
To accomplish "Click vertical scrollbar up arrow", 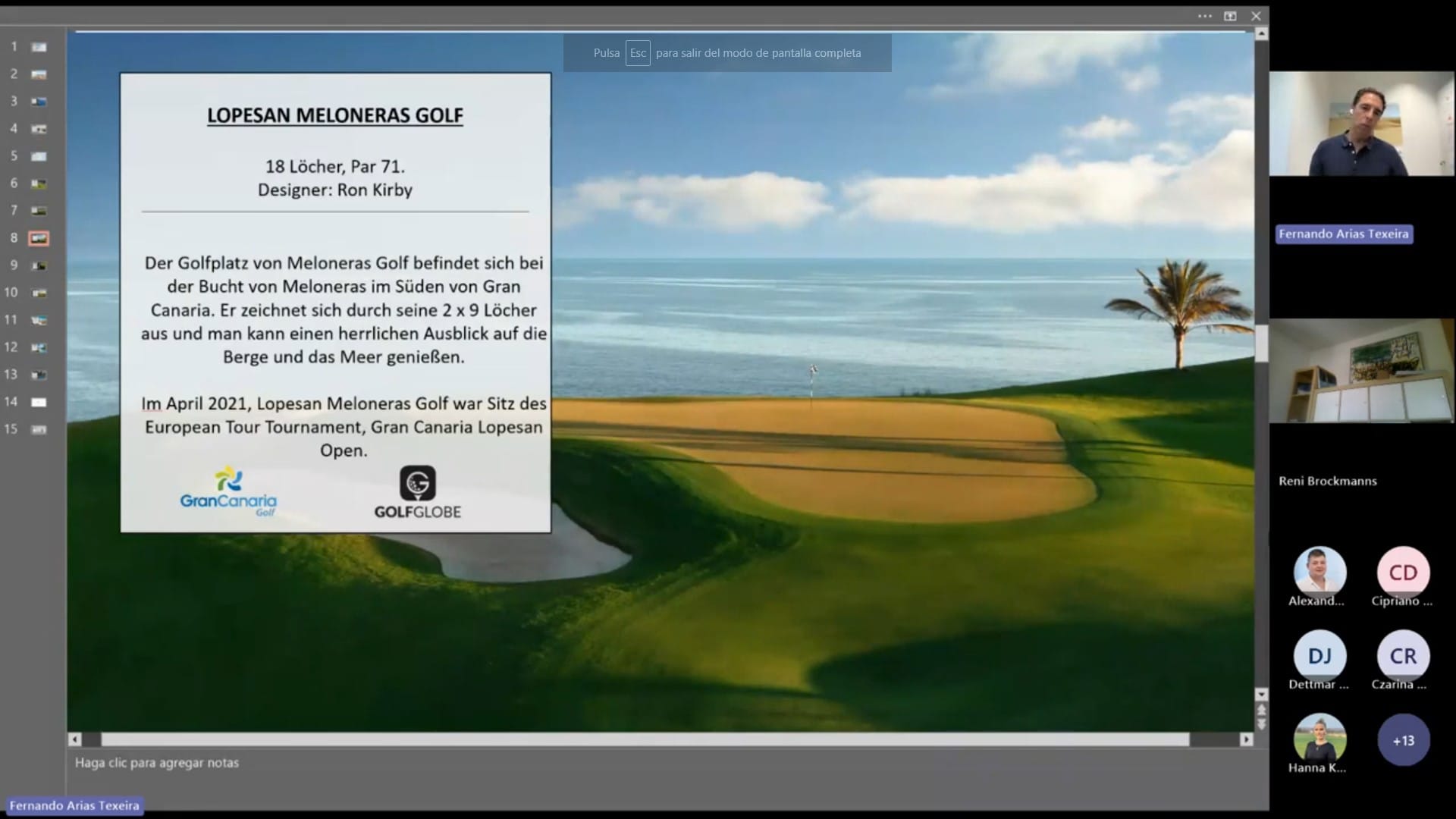I will pyautogui.click(x=1261, y=33).
